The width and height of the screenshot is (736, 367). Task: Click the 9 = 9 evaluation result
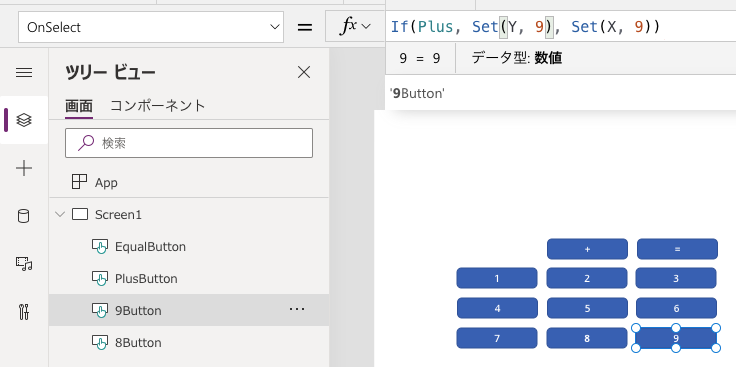420,59
